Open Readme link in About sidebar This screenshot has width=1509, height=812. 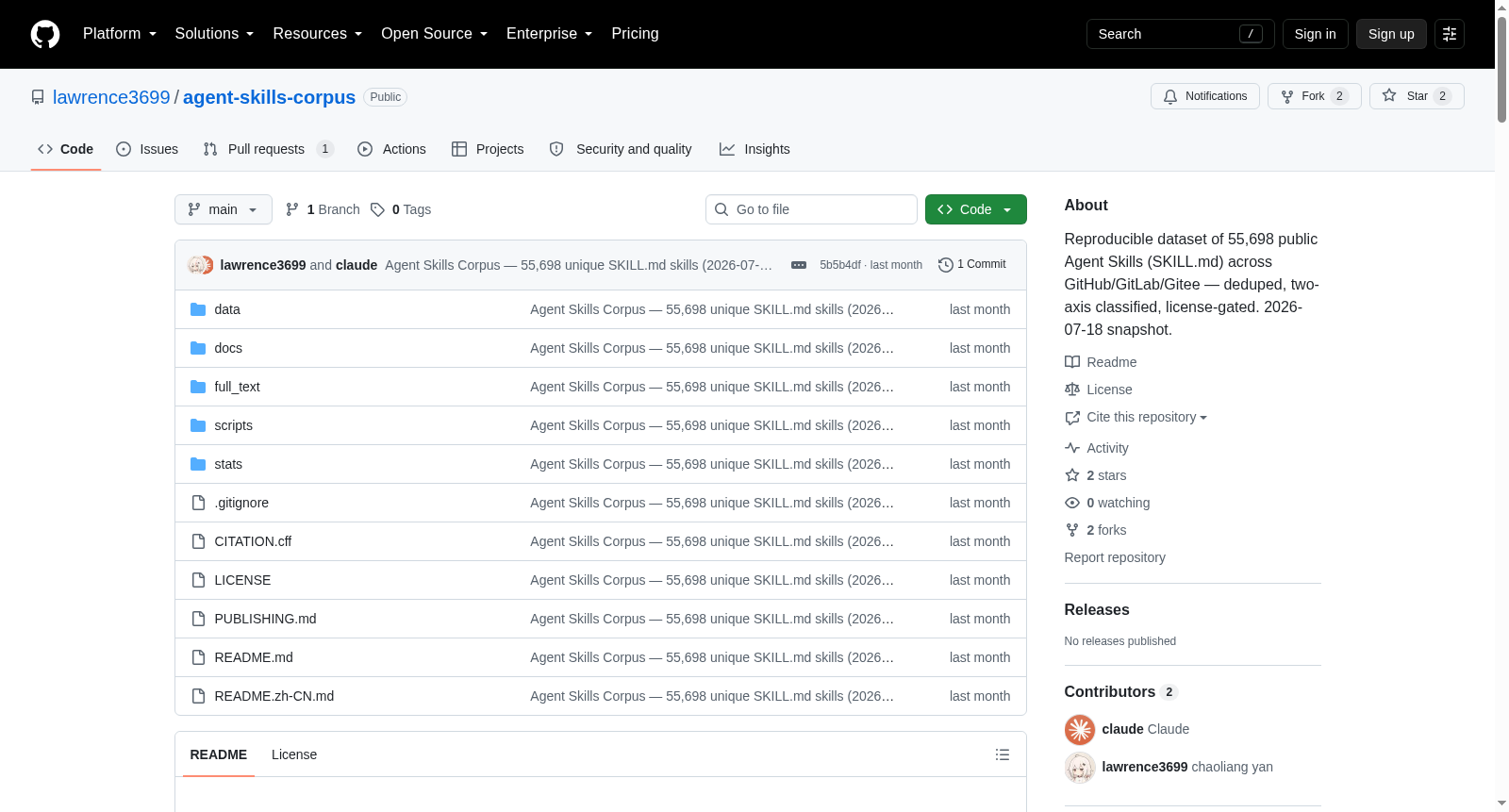coord(1101,362)
